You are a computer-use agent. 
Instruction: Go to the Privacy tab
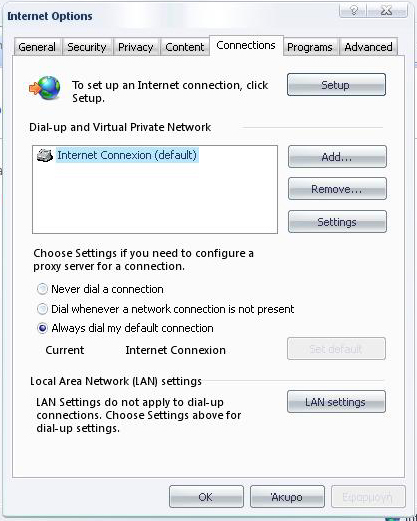[136, 47]
